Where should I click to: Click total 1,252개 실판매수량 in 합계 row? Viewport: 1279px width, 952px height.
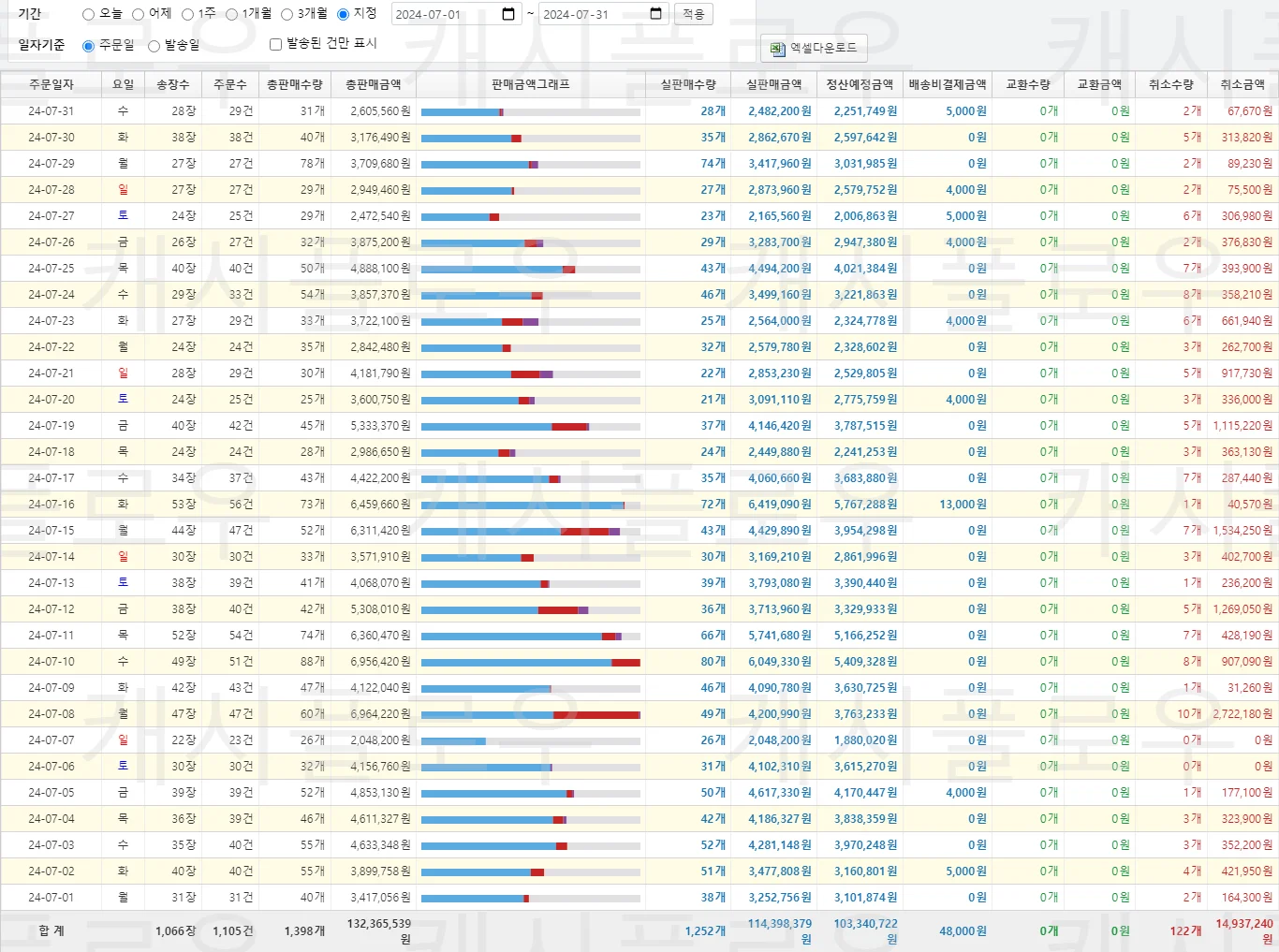[705, 930]
